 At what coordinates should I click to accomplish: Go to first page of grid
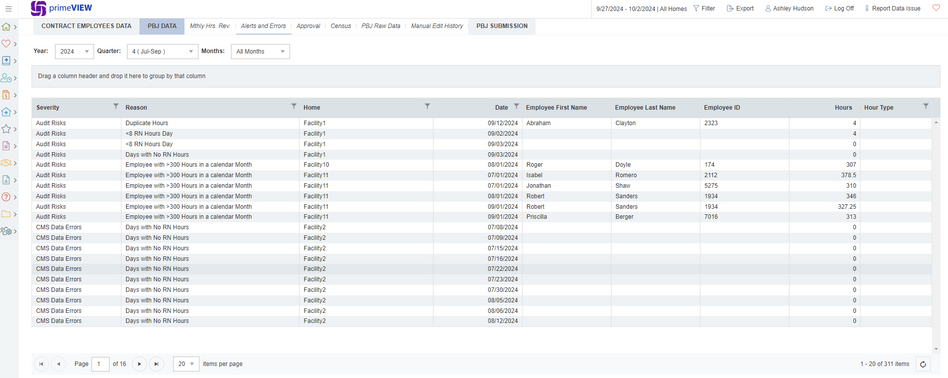coord(42,363)
